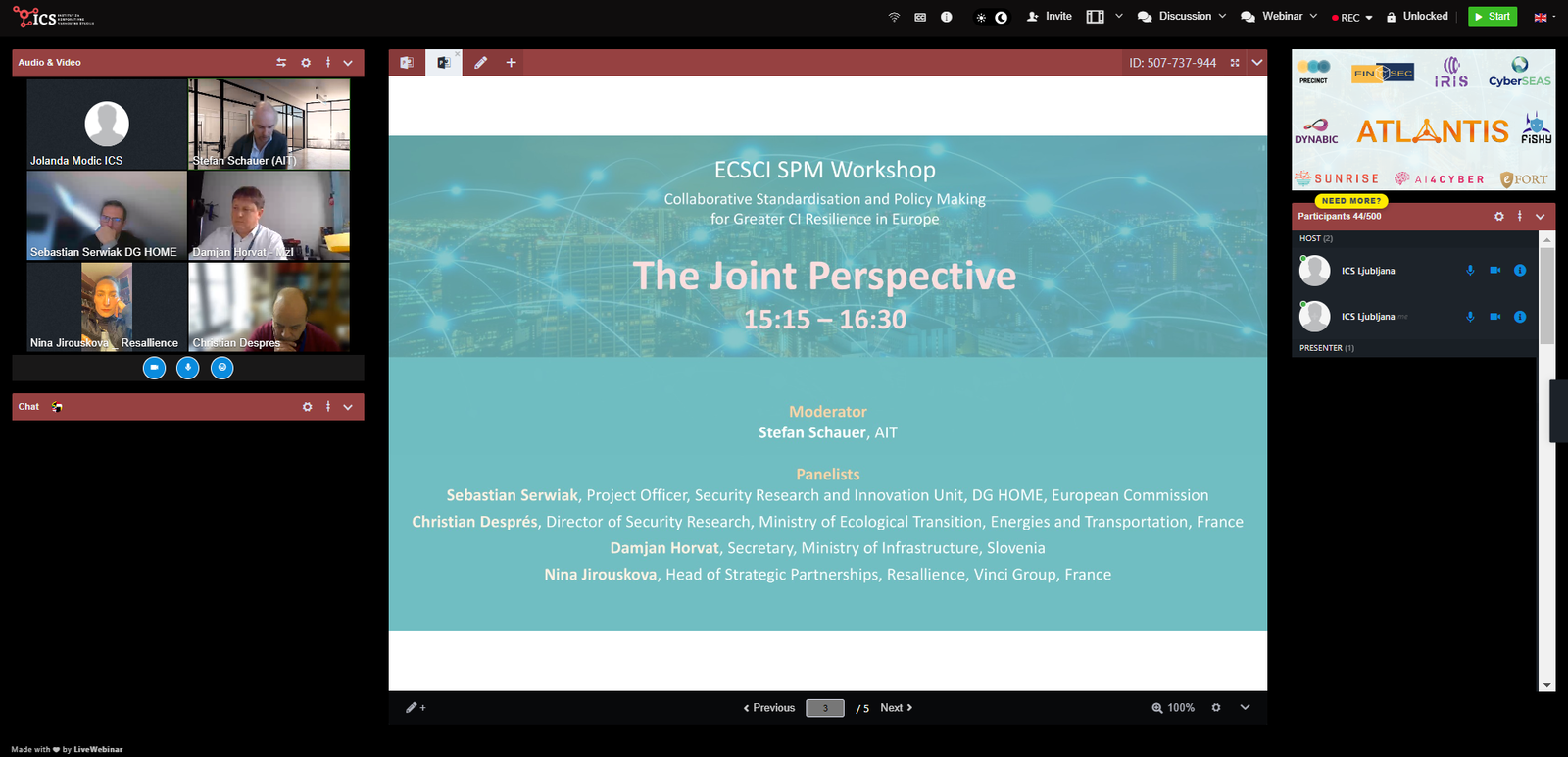Select Jolanda Modic ICS video tile

(107, 125)
